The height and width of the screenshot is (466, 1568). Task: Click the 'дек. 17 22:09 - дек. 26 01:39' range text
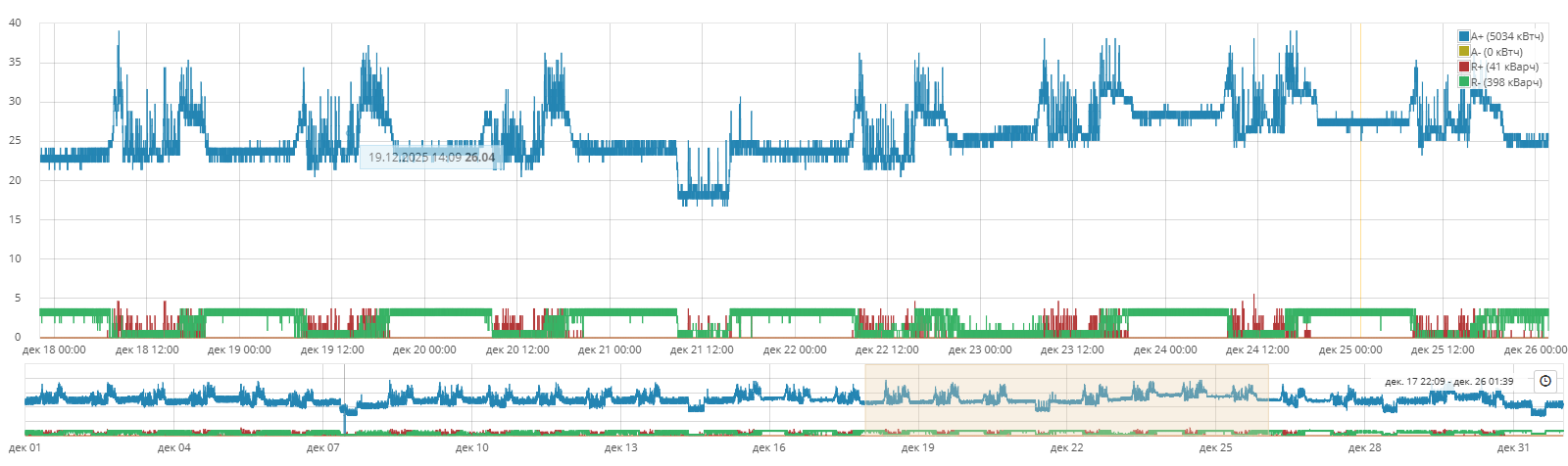point(1448,382)
